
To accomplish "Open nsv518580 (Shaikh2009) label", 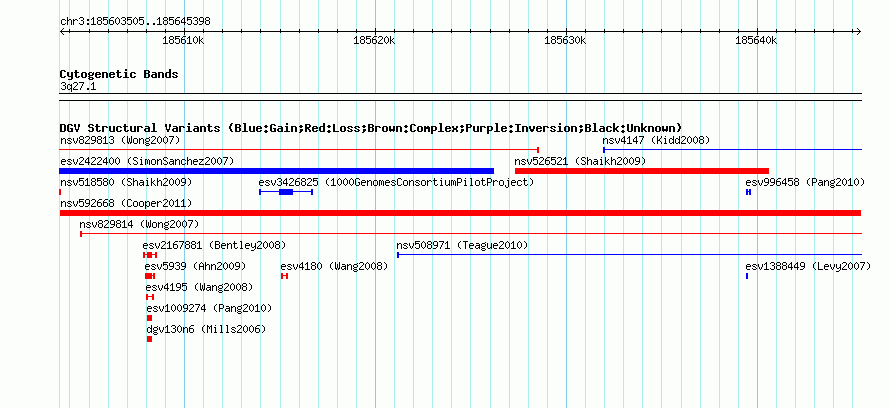I will click(x=126, y=182).
